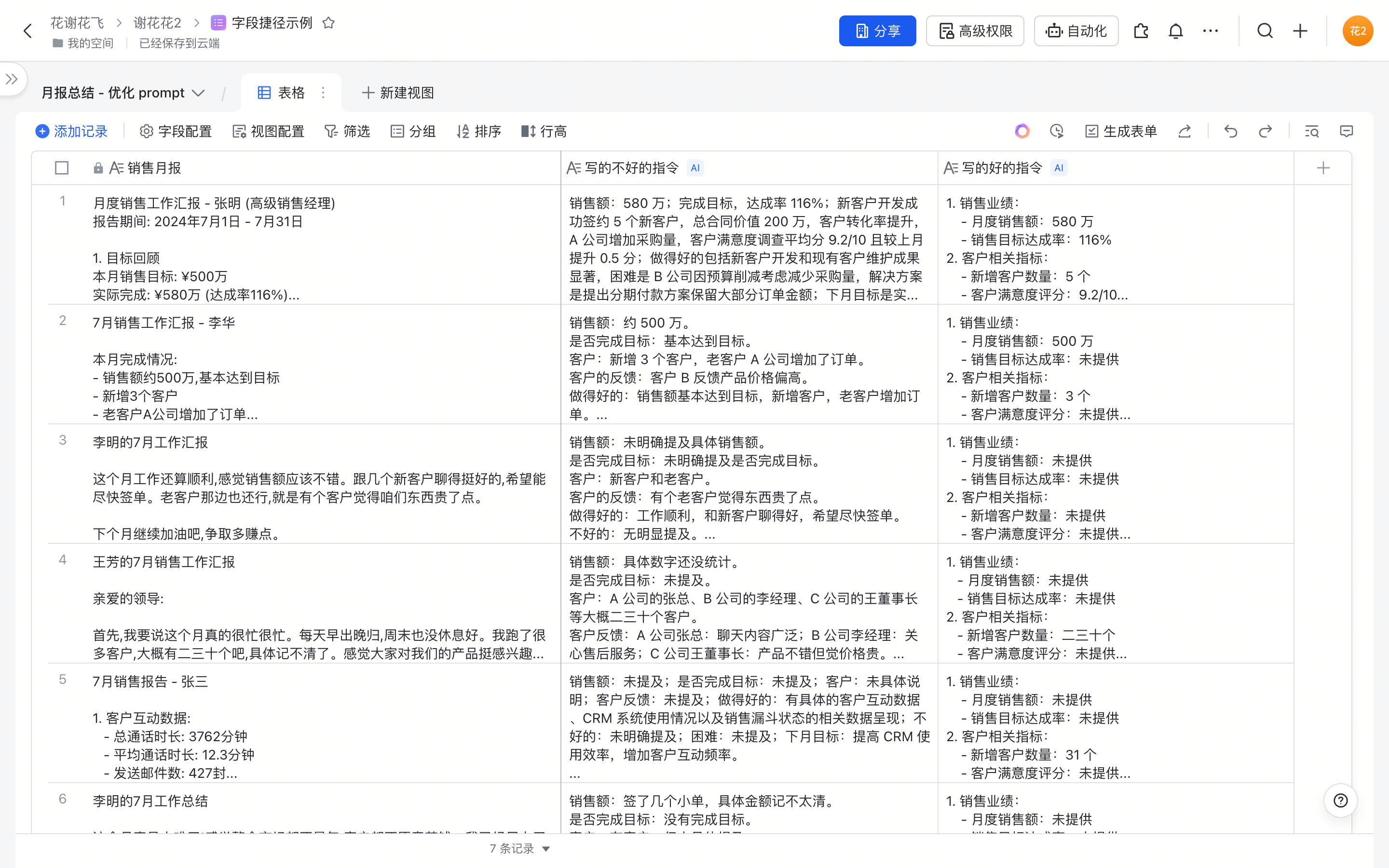This screenshot has height=868, width=1389.
Task: Expand the left sidebar panel
Action: (x=12, y=79)
